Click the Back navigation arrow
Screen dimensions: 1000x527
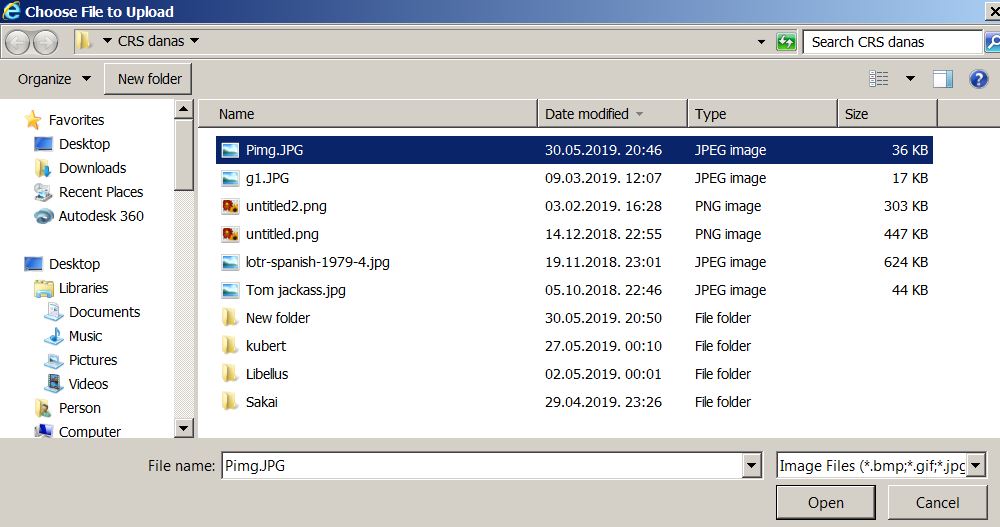tap(17, 42)
